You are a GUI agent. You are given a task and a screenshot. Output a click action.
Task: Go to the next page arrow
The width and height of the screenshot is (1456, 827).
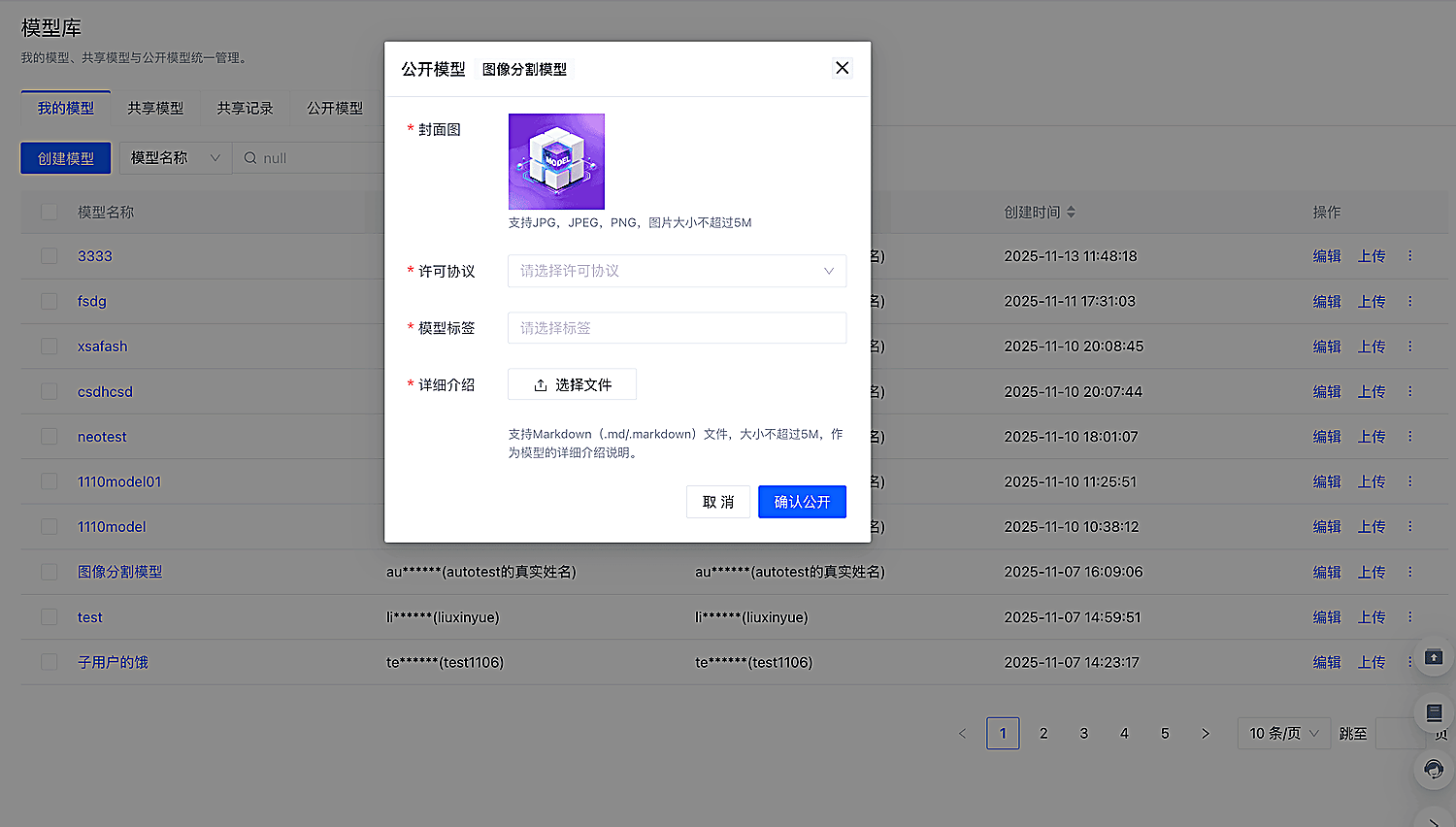pos(1206,734)
